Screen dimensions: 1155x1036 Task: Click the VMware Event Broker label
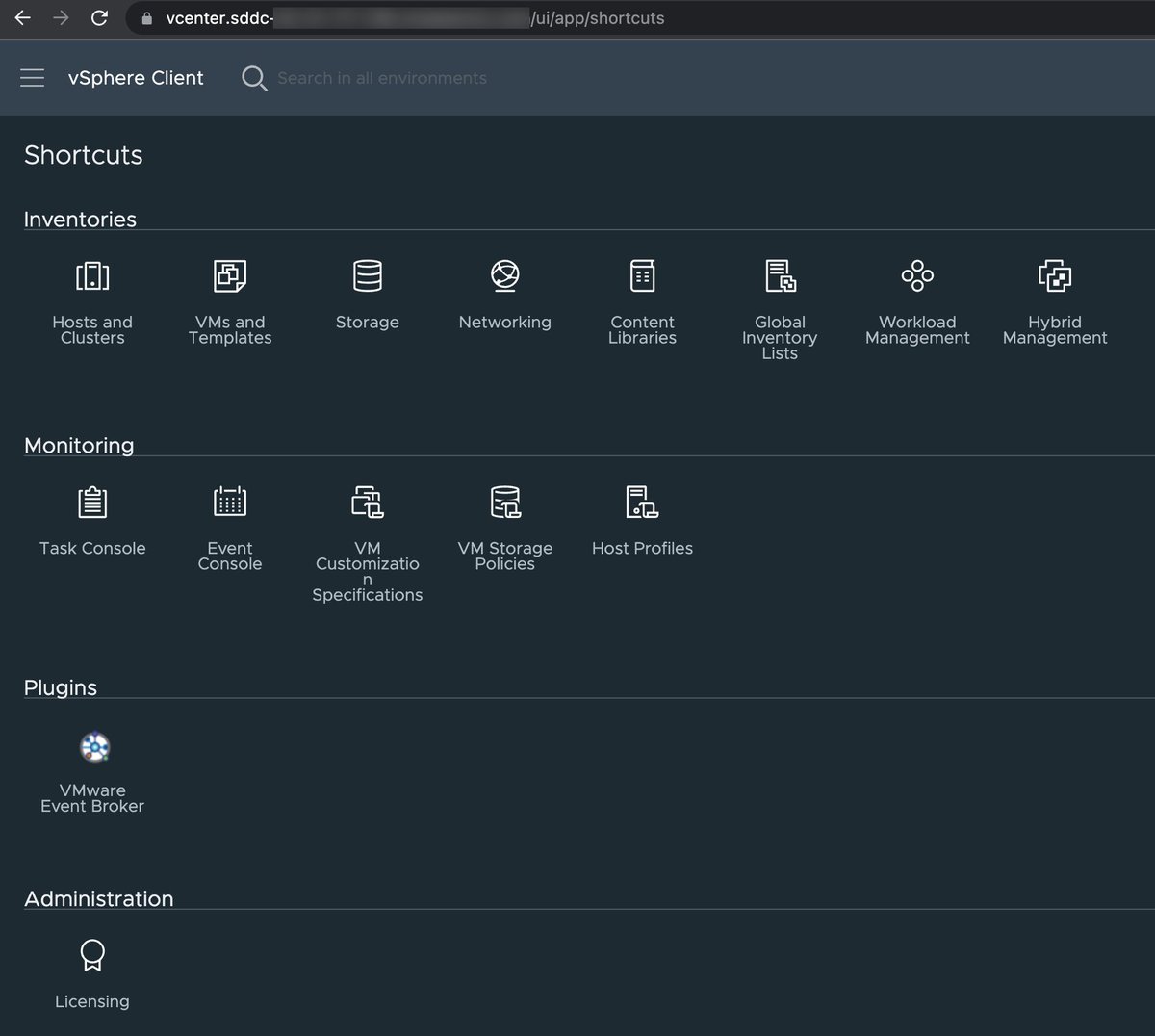click(x=92, y=798)
